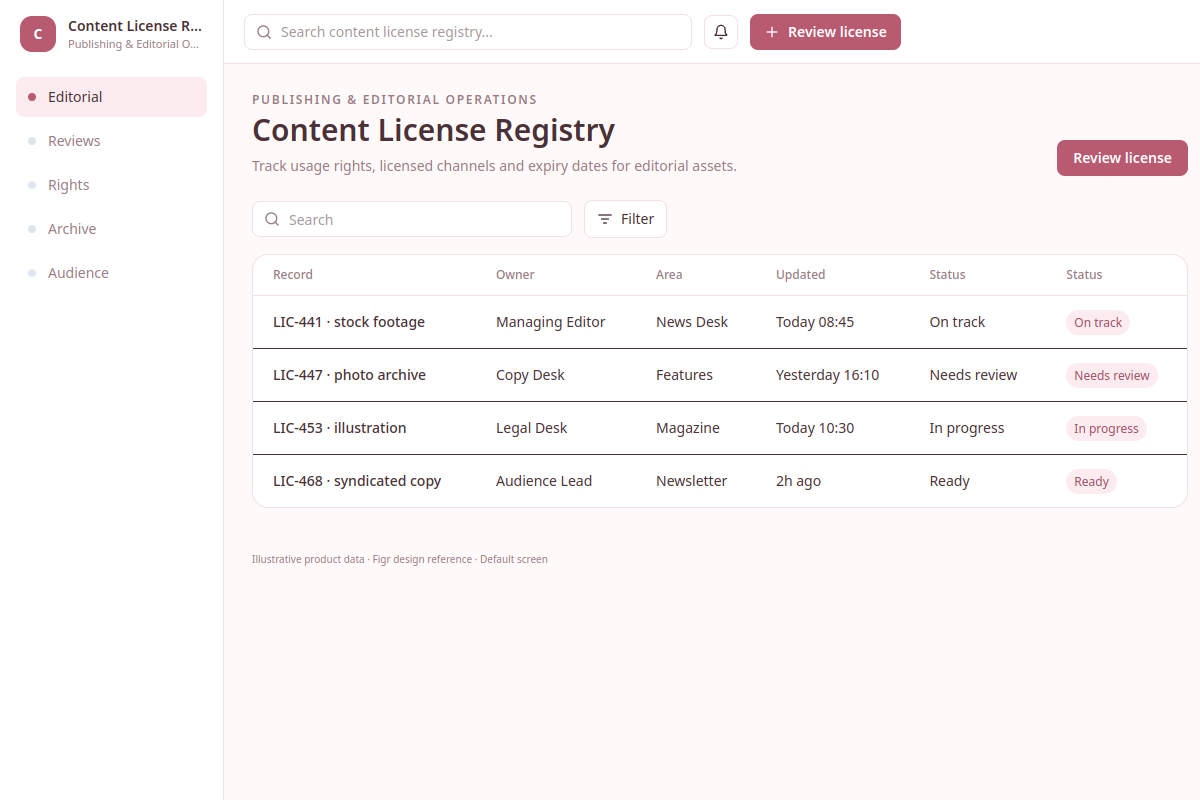
Task: Click the Ready status badge
Action: tap(1091, 481)
